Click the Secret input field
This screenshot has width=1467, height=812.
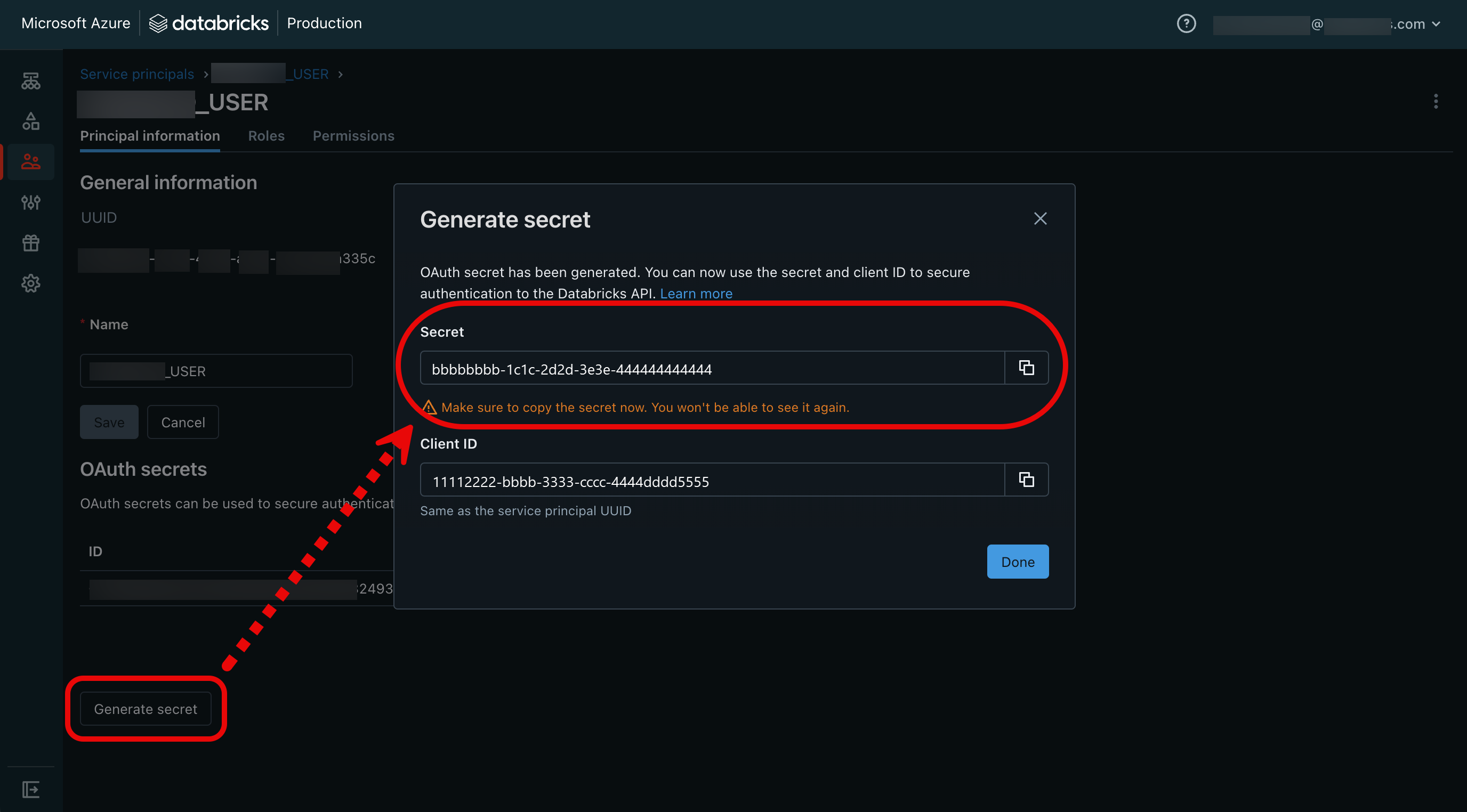(713, 367)
